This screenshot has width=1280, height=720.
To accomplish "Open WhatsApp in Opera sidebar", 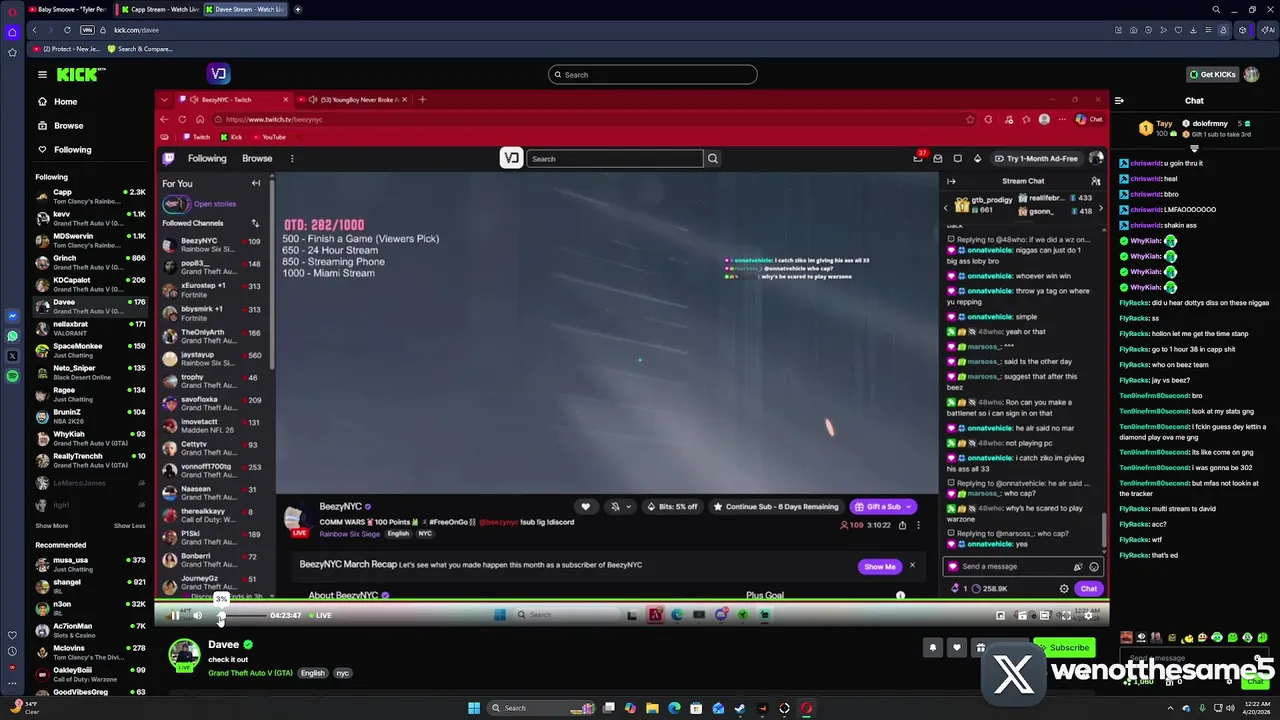I will [12, 336].
